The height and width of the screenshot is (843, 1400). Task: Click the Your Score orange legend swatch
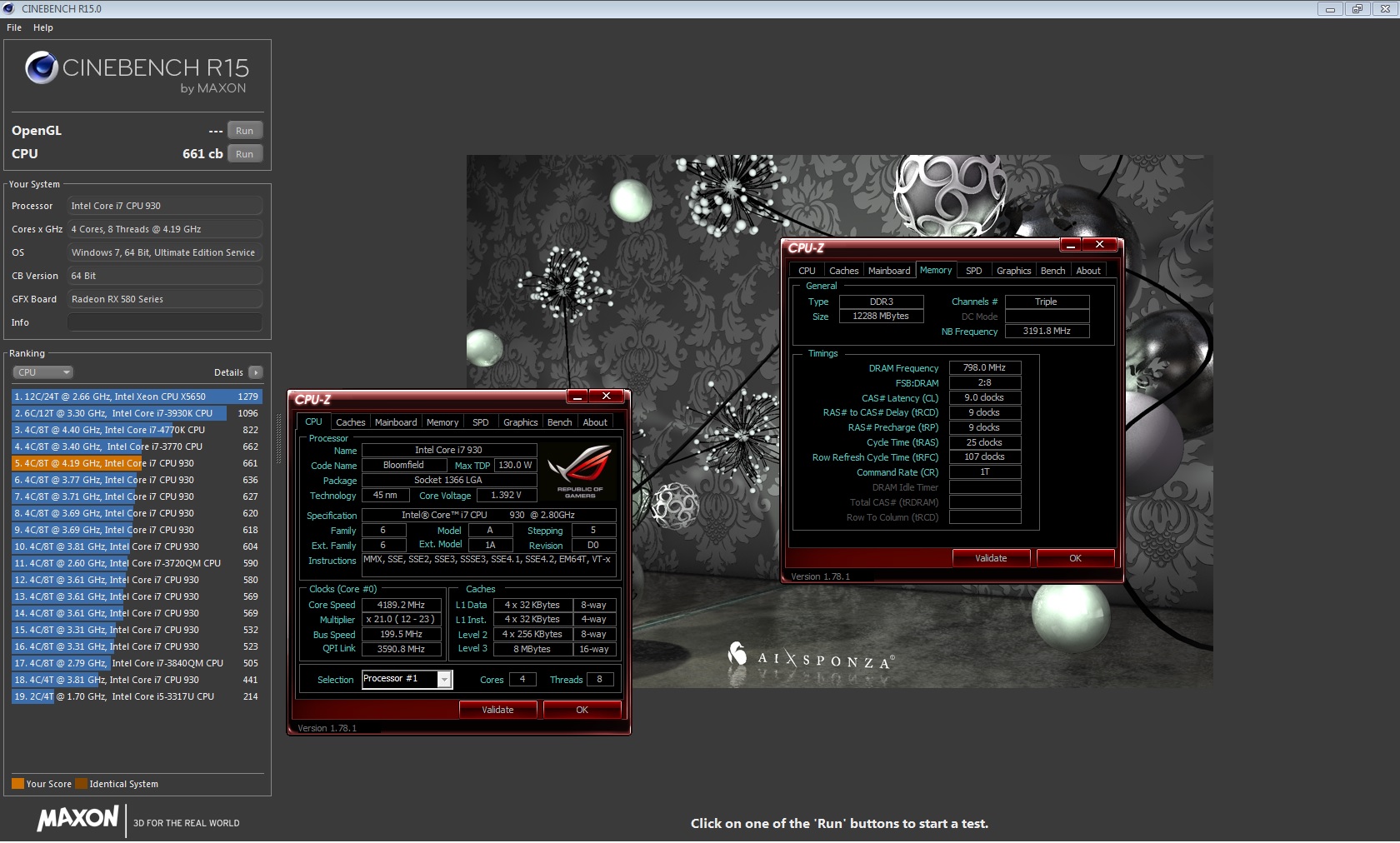[x=17, y=784]
